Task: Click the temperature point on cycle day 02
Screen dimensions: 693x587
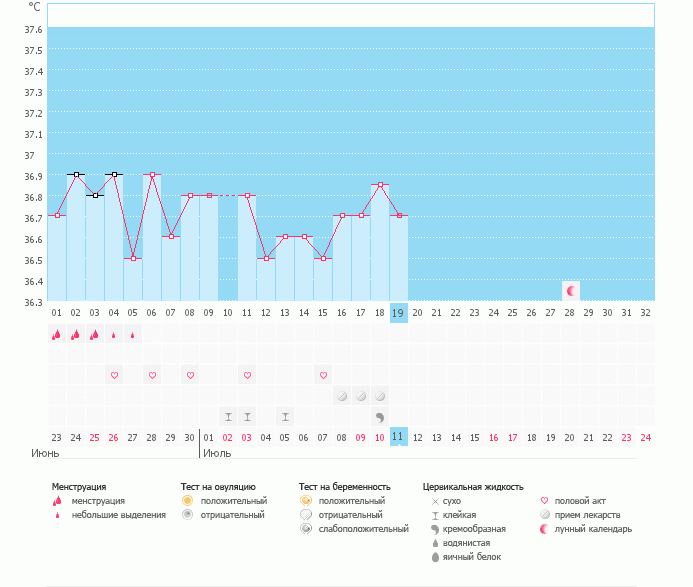Action: [x=76, y=174]
